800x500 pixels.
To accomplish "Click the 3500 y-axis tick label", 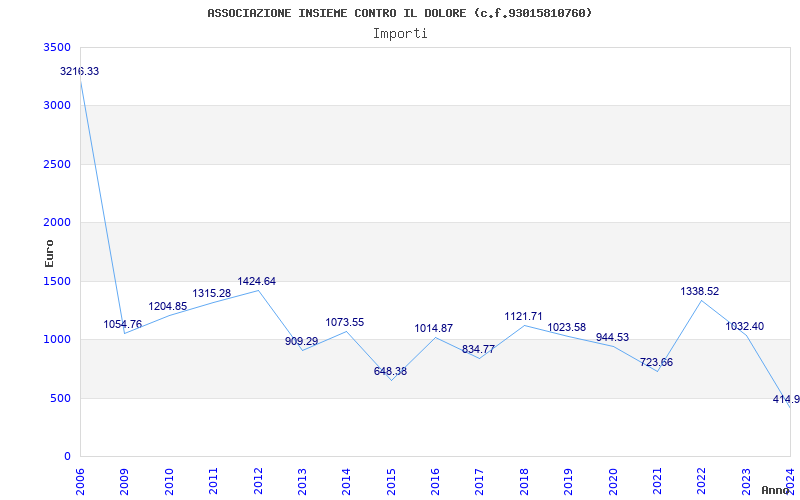I will (x=58, y=48).
